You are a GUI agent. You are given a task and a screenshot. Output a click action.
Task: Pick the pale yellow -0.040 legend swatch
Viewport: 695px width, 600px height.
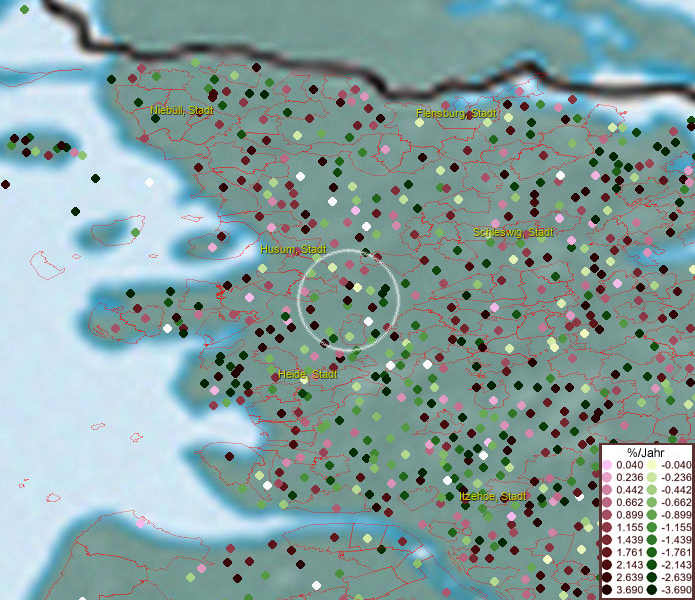(652, 465)
